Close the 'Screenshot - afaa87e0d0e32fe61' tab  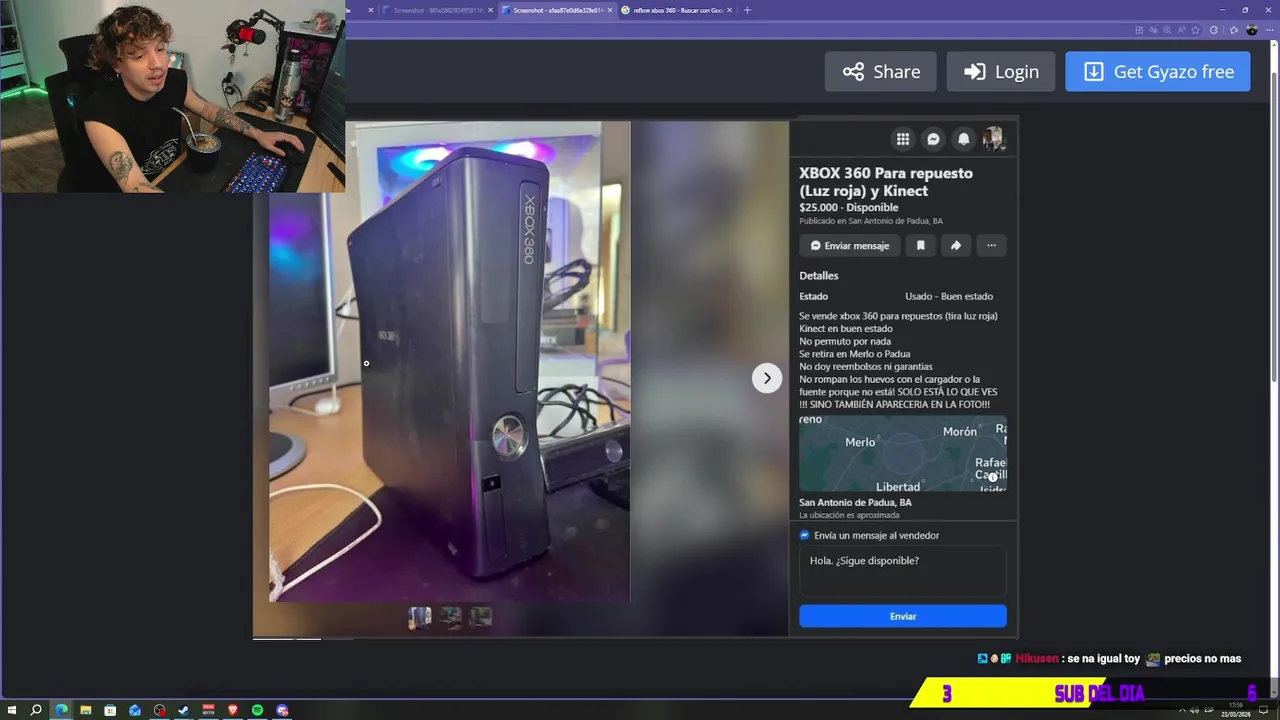609,10
